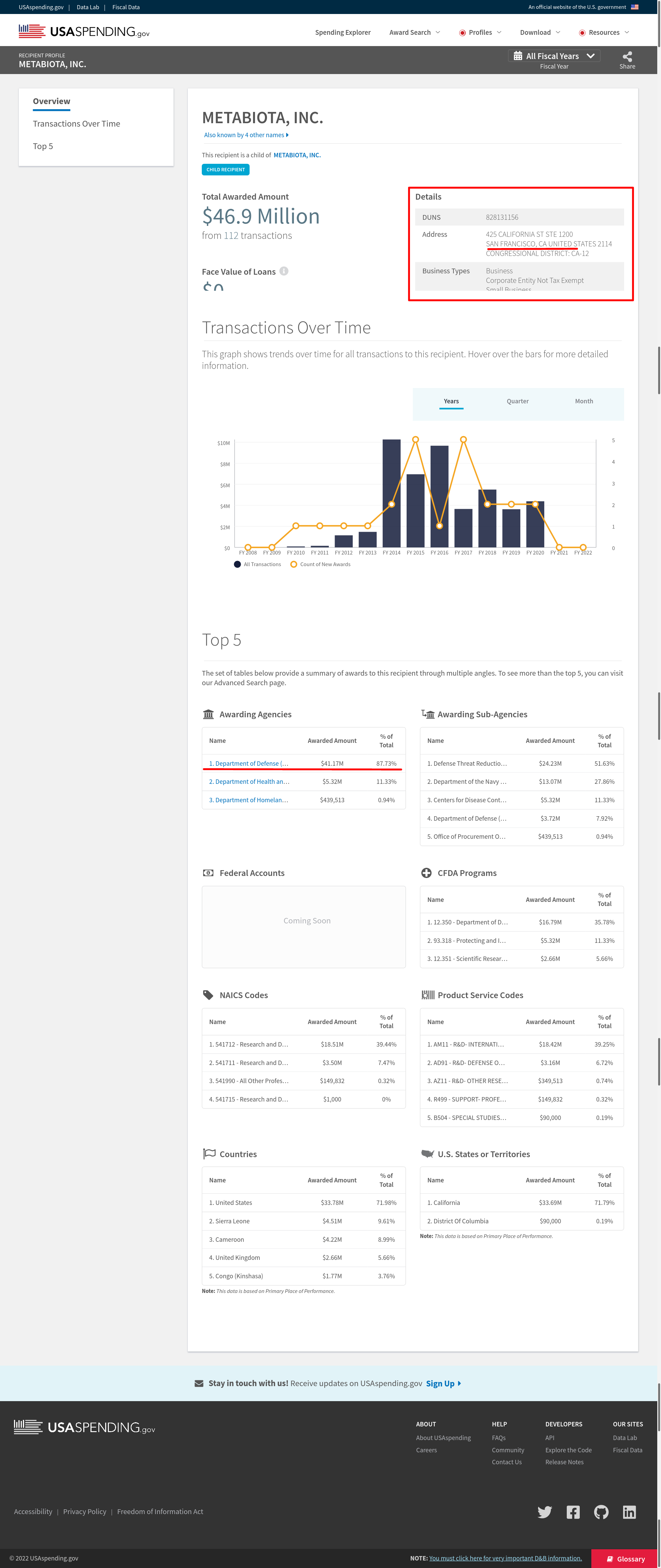Click the Glossary book icon button

click(626, 1559)
